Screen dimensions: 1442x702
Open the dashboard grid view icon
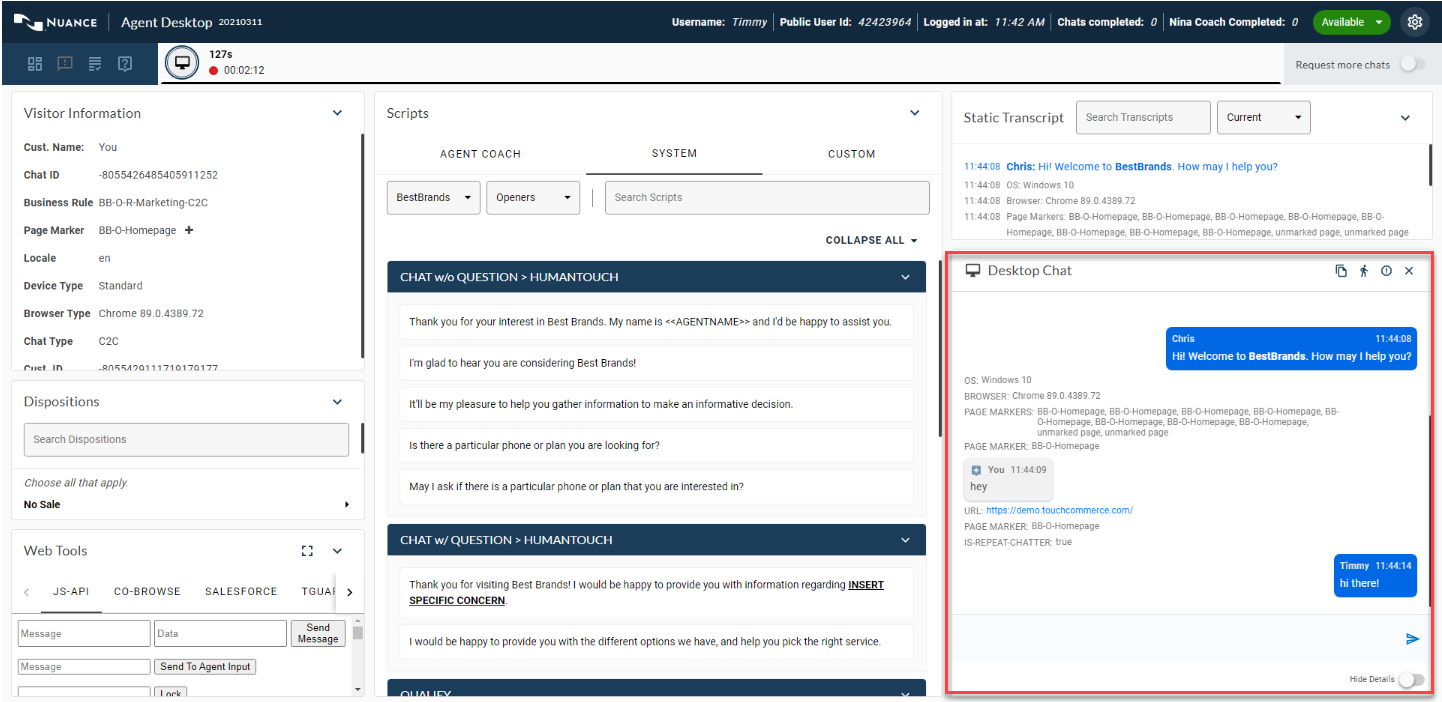tap(35, 64)
